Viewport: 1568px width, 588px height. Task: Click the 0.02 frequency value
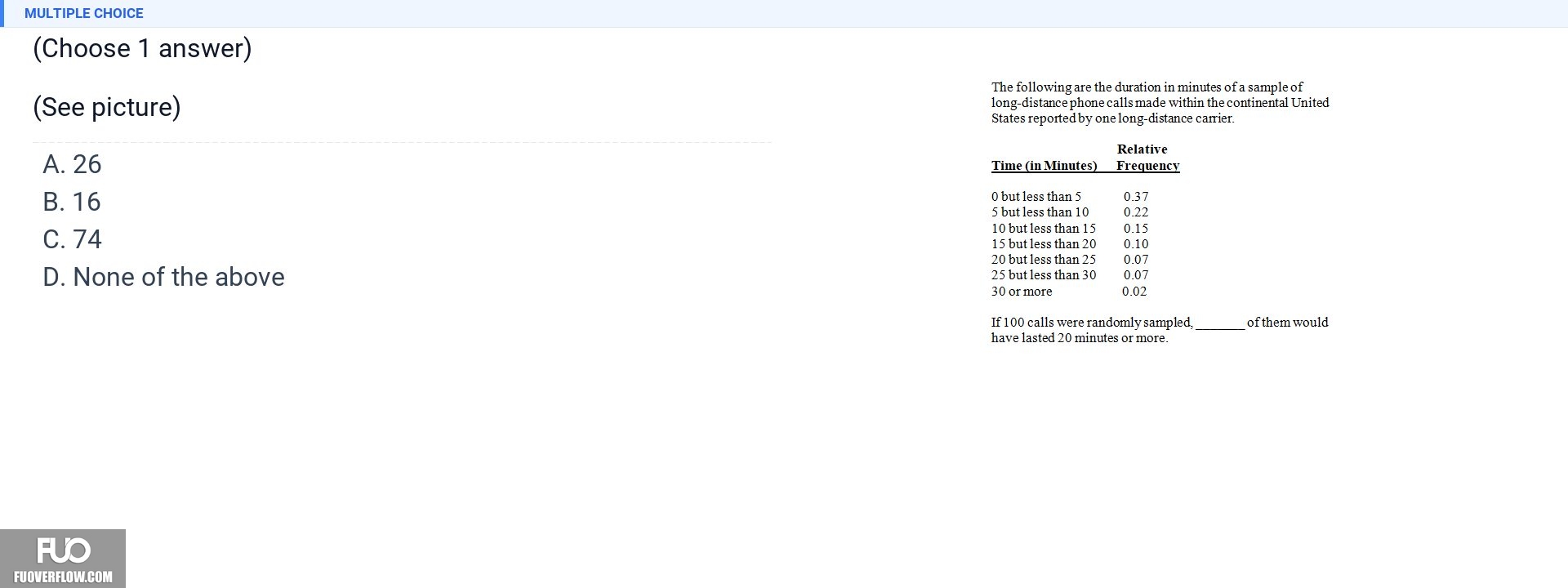coord(1134,291)
